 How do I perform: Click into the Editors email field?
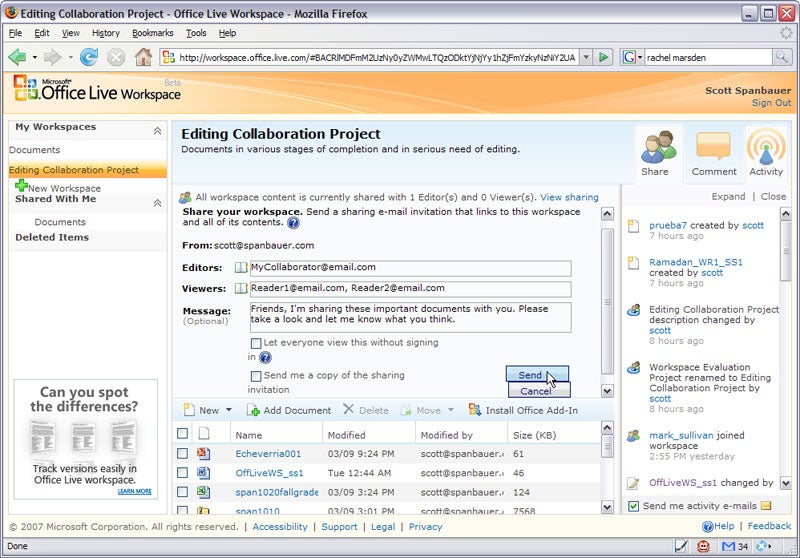coord(410,268)
